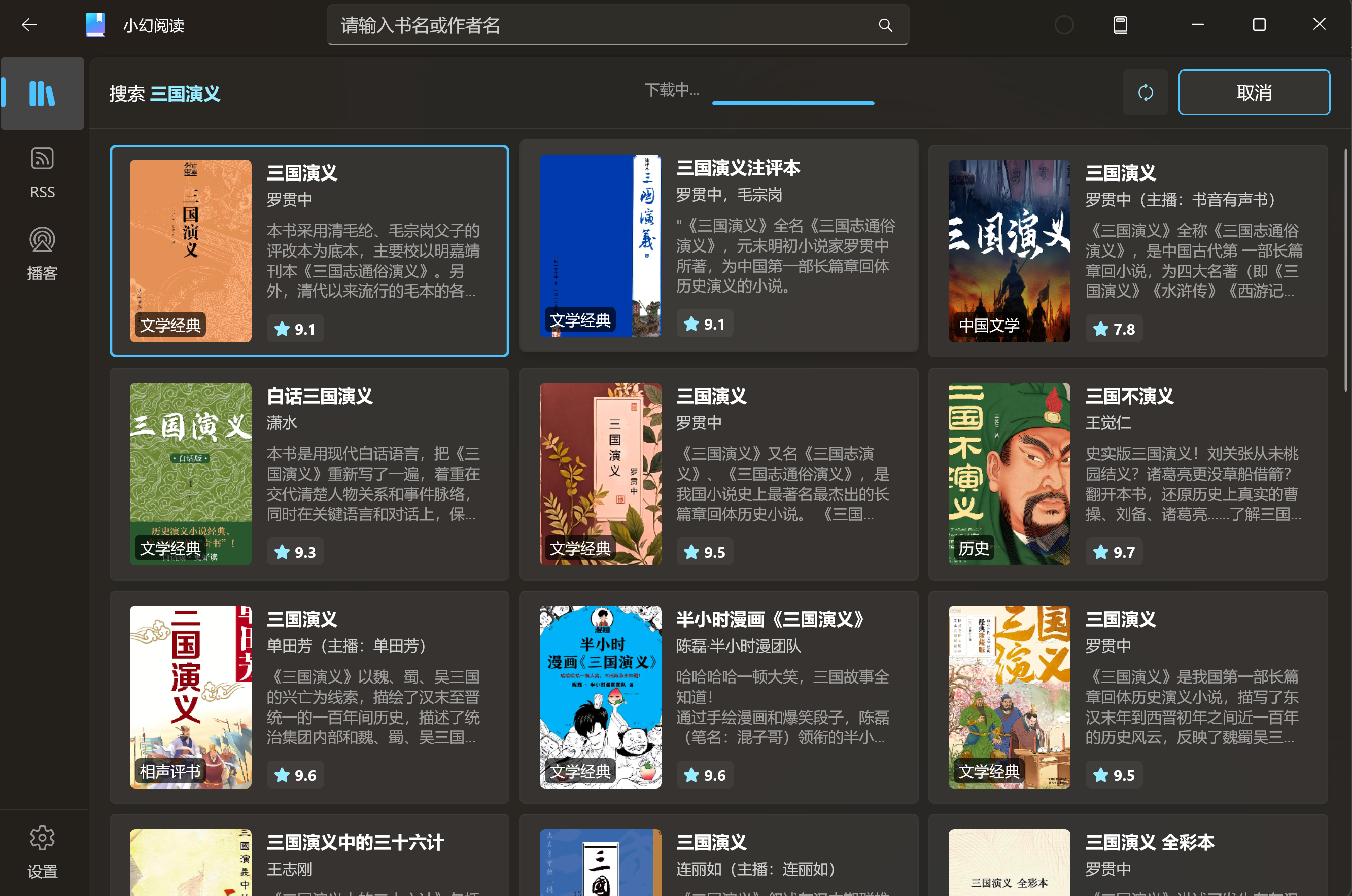This screenshot has width=1352, height=896.
Task: Click the 9.6 rating on 半小时漫画
Action: 704,775
